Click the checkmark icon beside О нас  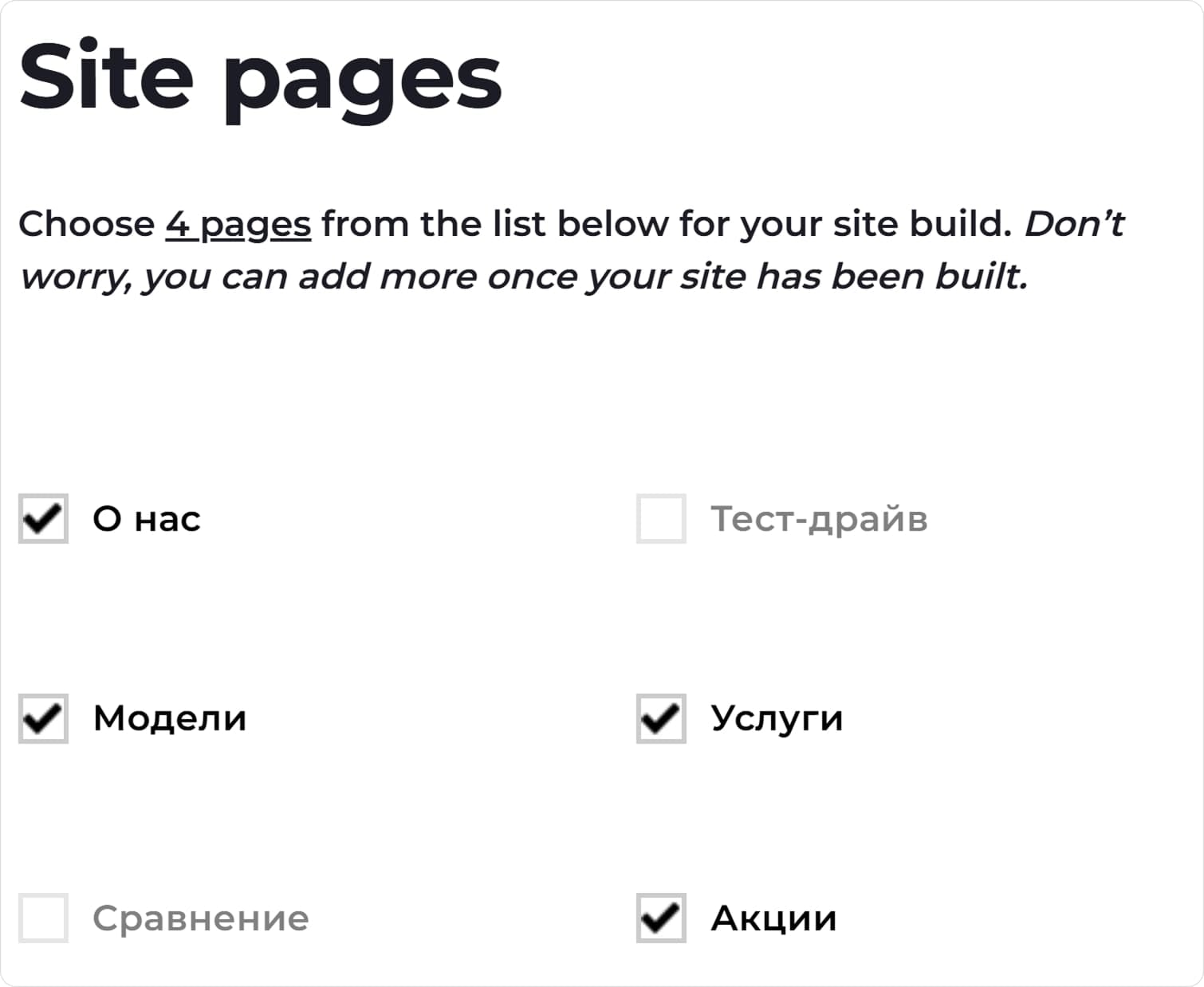click(41, 520)
